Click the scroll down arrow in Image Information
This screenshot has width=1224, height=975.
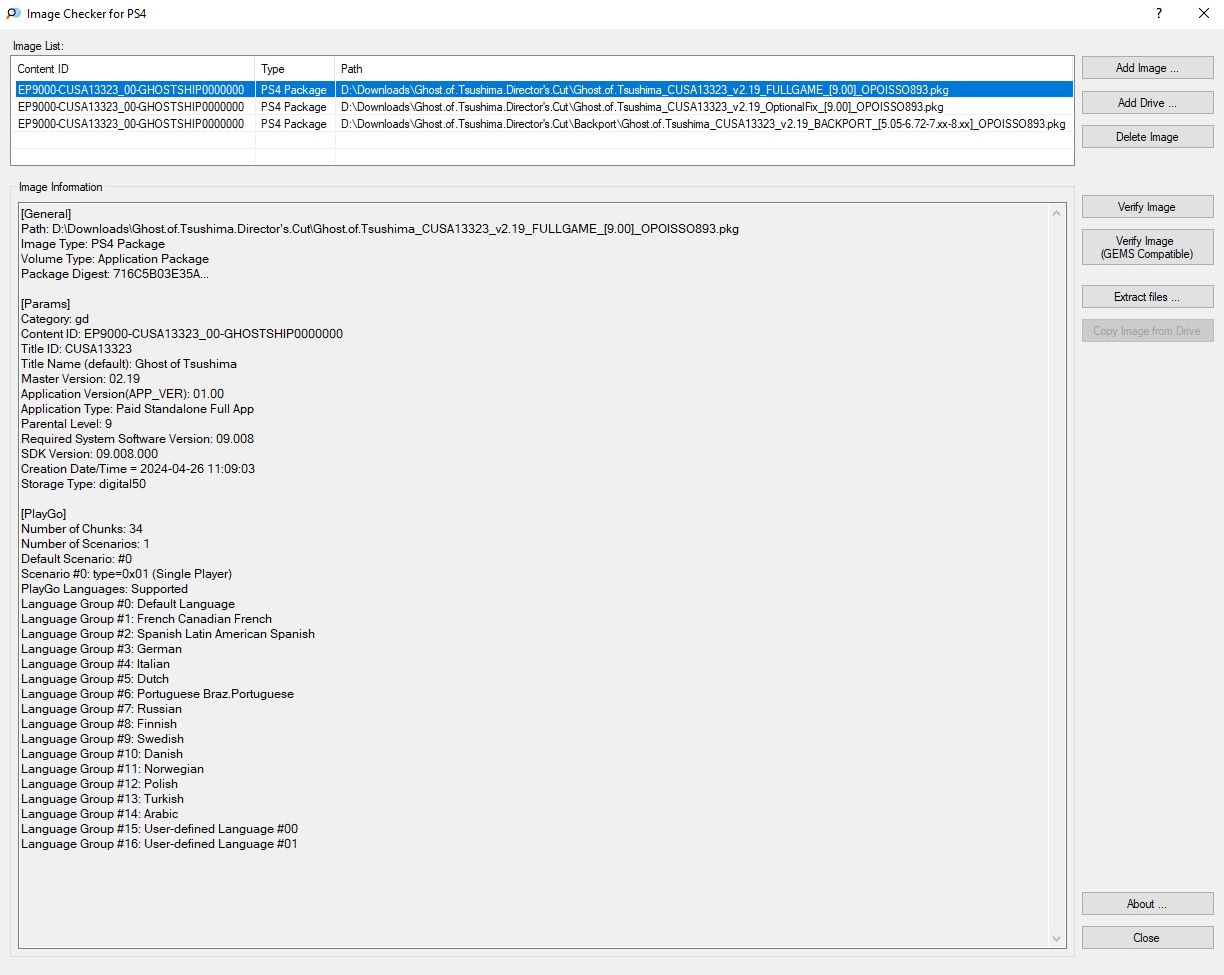[1057, 938]
